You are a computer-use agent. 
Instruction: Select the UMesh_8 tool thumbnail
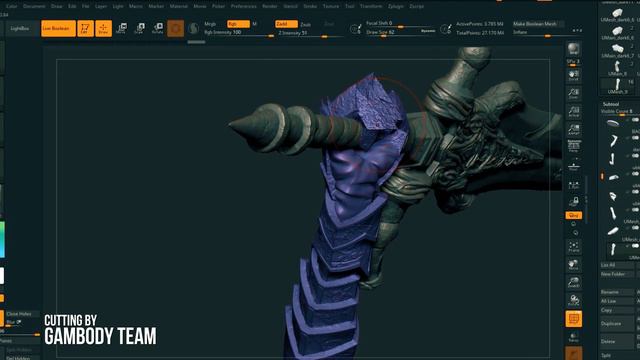(x=617, y=68)
